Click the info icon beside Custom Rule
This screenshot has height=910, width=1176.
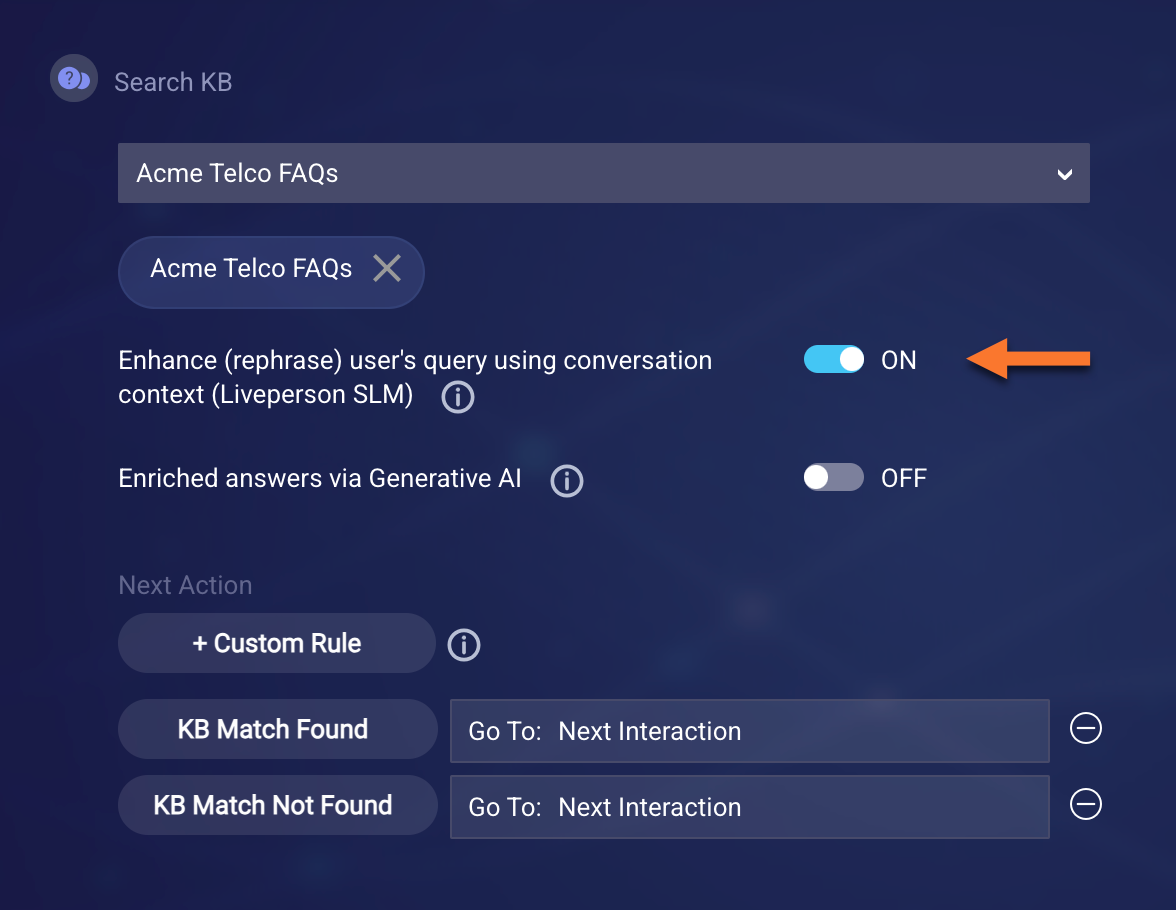(x=464, y=645)
